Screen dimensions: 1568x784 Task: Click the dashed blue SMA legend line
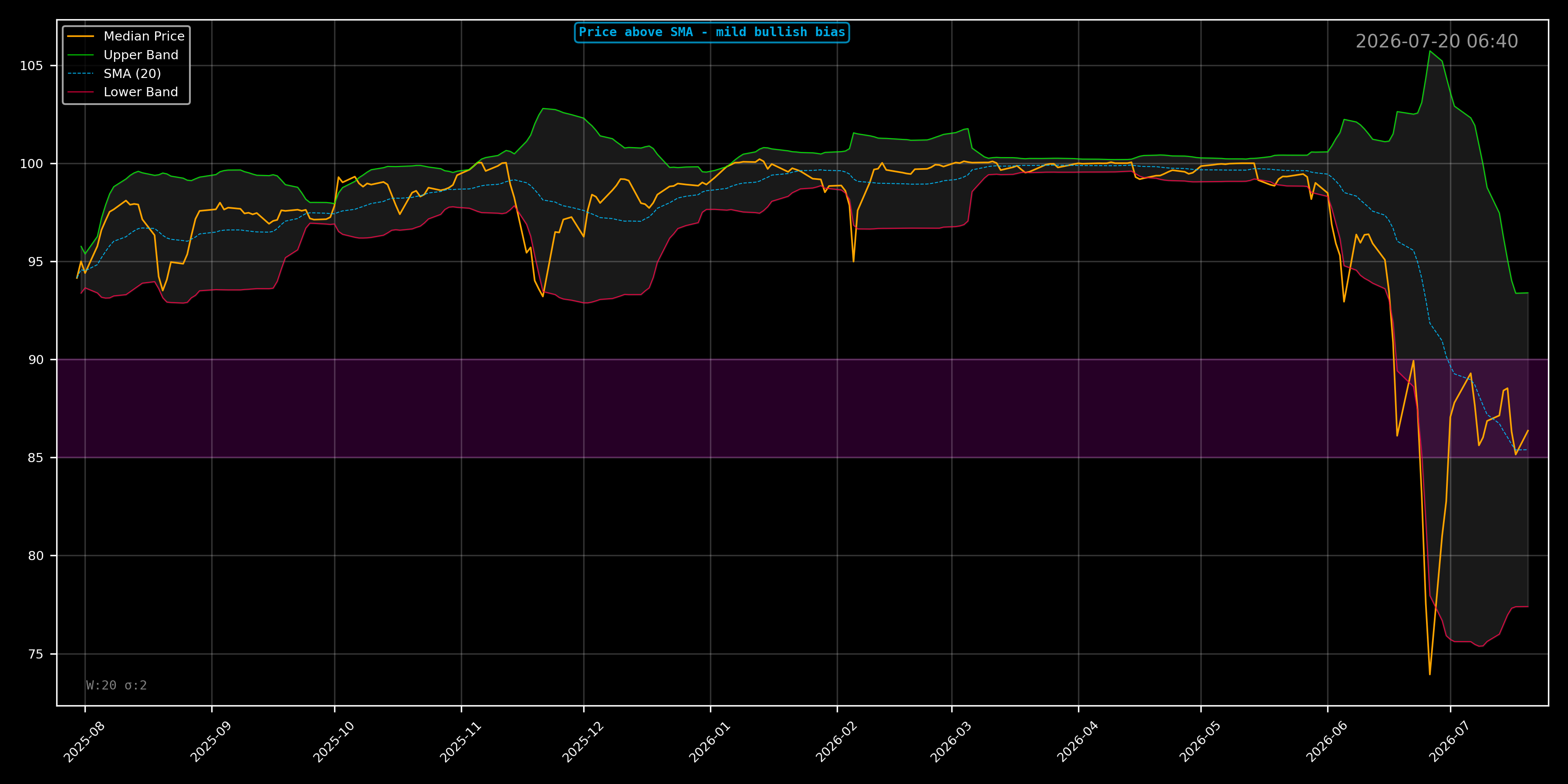pyautogui.click(x=80, y=74)
